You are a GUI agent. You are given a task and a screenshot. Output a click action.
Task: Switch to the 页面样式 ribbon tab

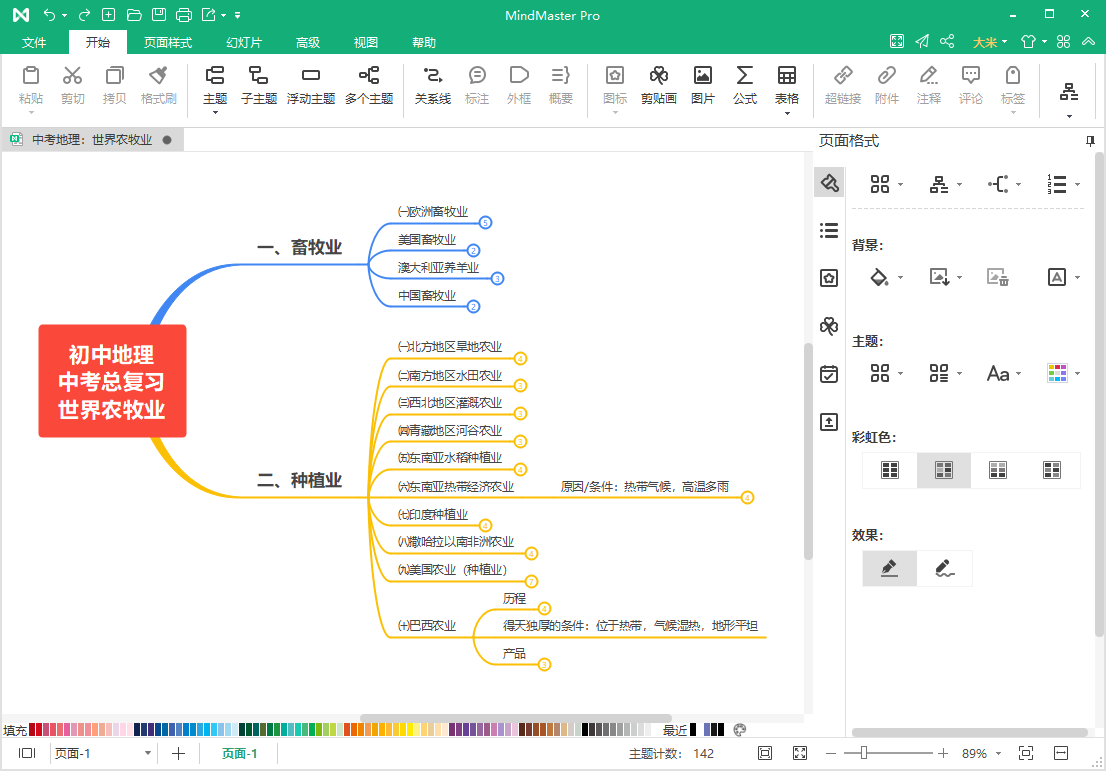168,42
